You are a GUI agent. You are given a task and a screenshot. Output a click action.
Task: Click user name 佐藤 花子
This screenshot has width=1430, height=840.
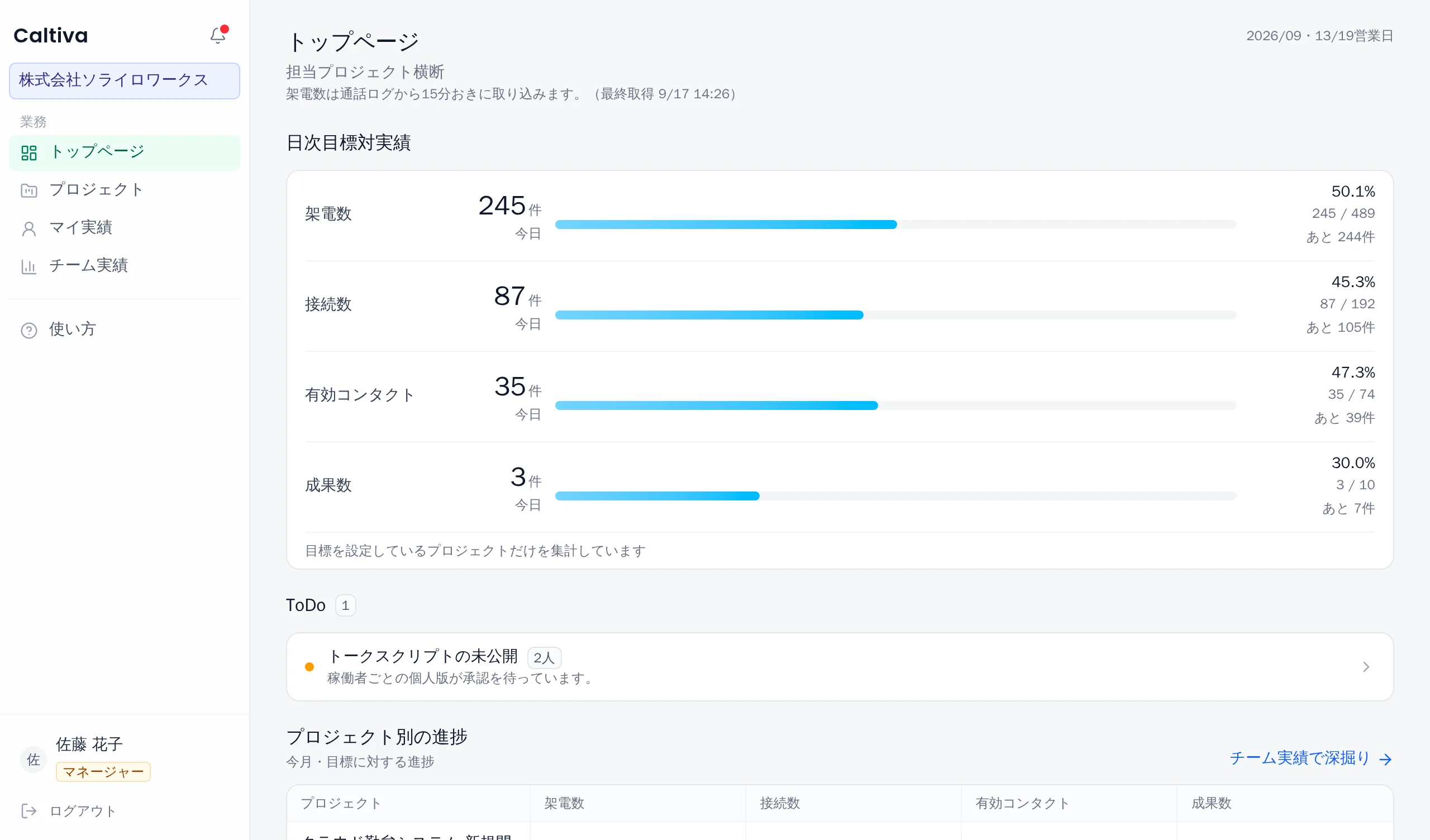click(89, 744)
